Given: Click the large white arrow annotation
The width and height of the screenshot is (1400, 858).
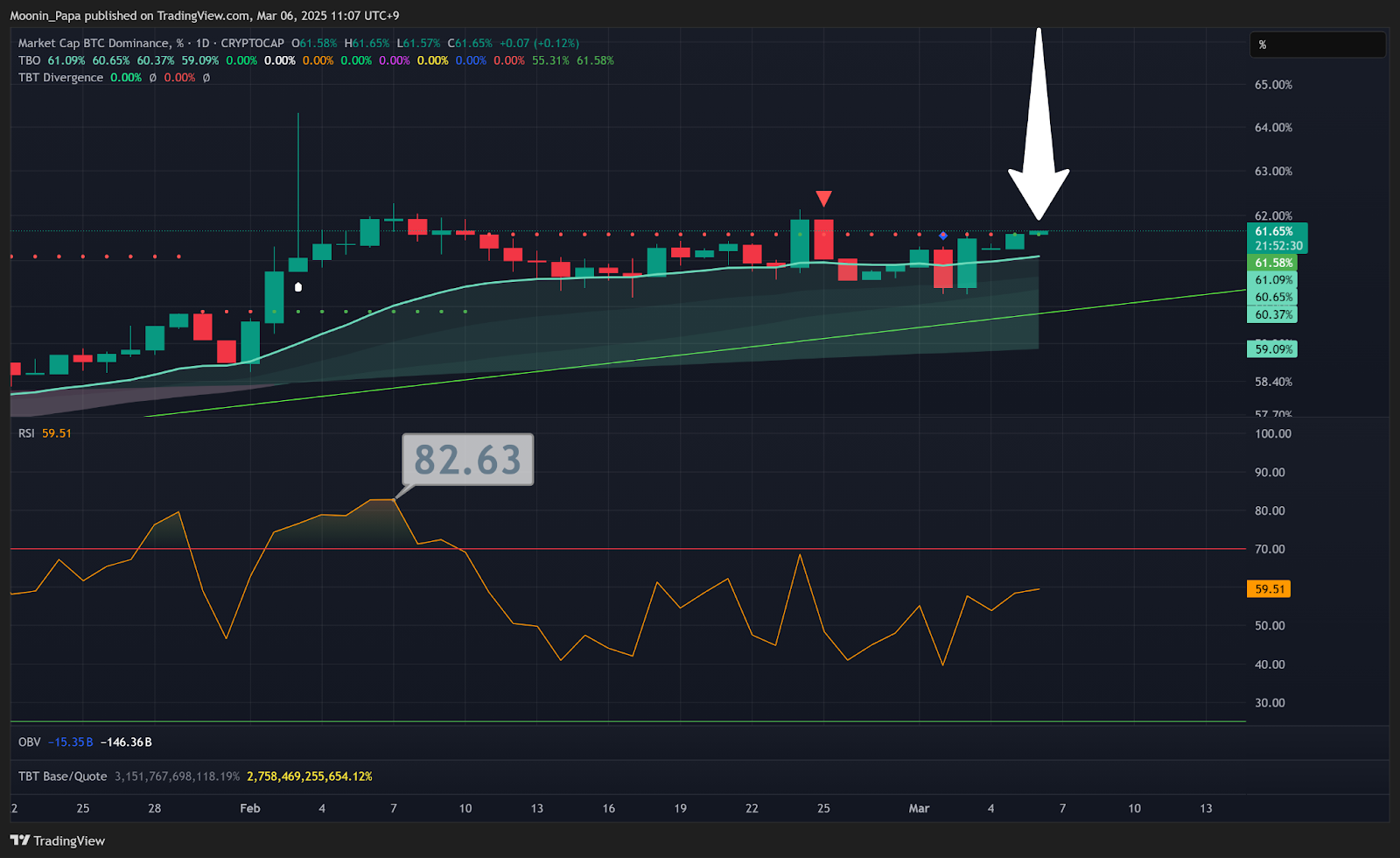Looking at the screenshot, I should point(1039,131).
